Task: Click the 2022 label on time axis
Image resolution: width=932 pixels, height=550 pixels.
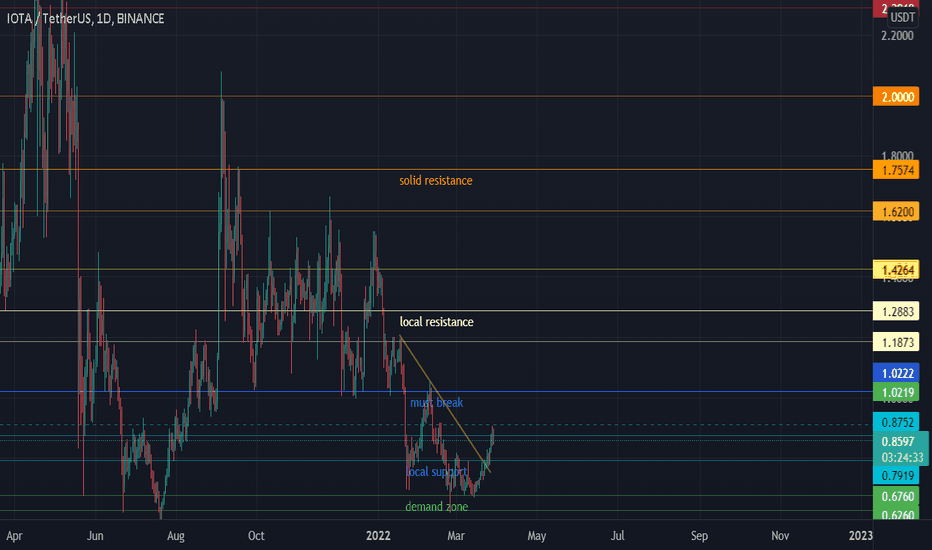Action: click(378, 536)
